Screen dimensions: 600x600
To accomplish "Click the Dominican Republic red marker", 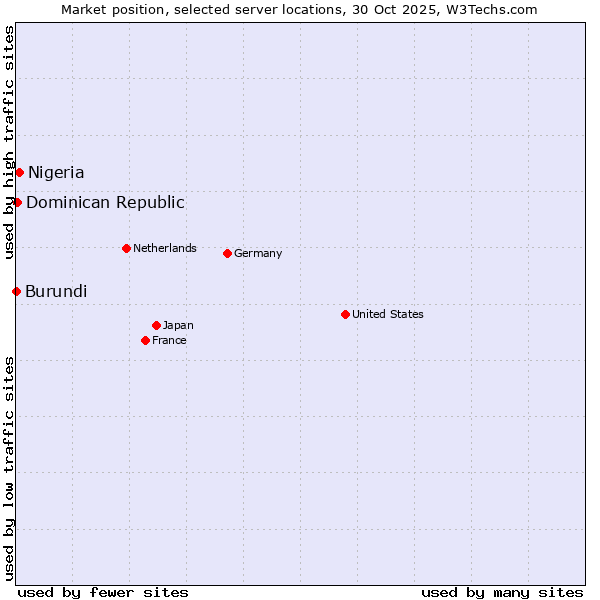I will (x=17, y=202).
